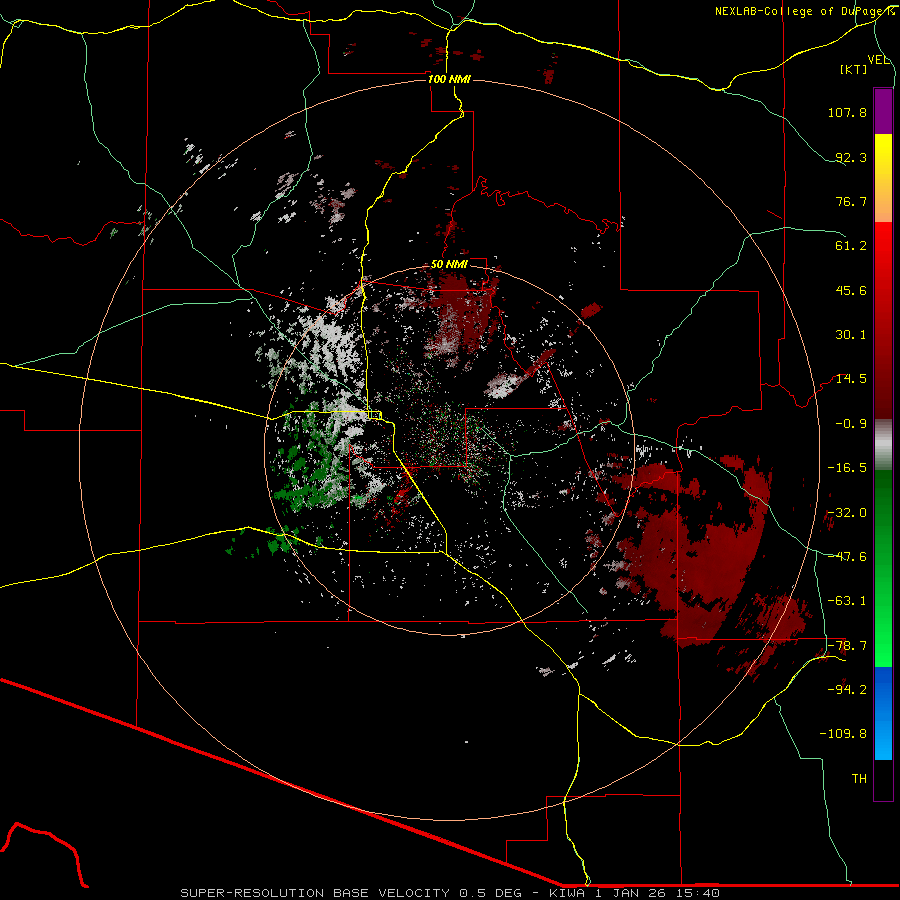Select the -94.2 scale label
The width and height of the screenshot is (900, 900).
tap(847, 690)
